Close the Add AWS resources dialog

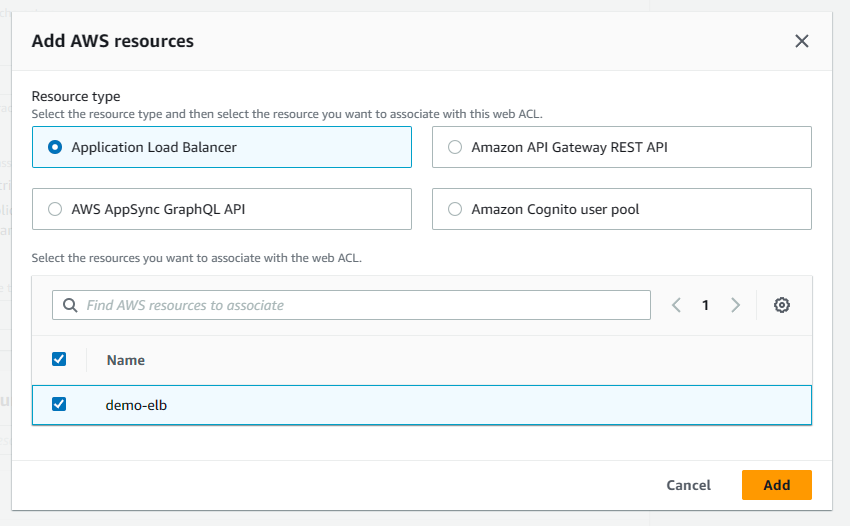[x=801, y=41]
